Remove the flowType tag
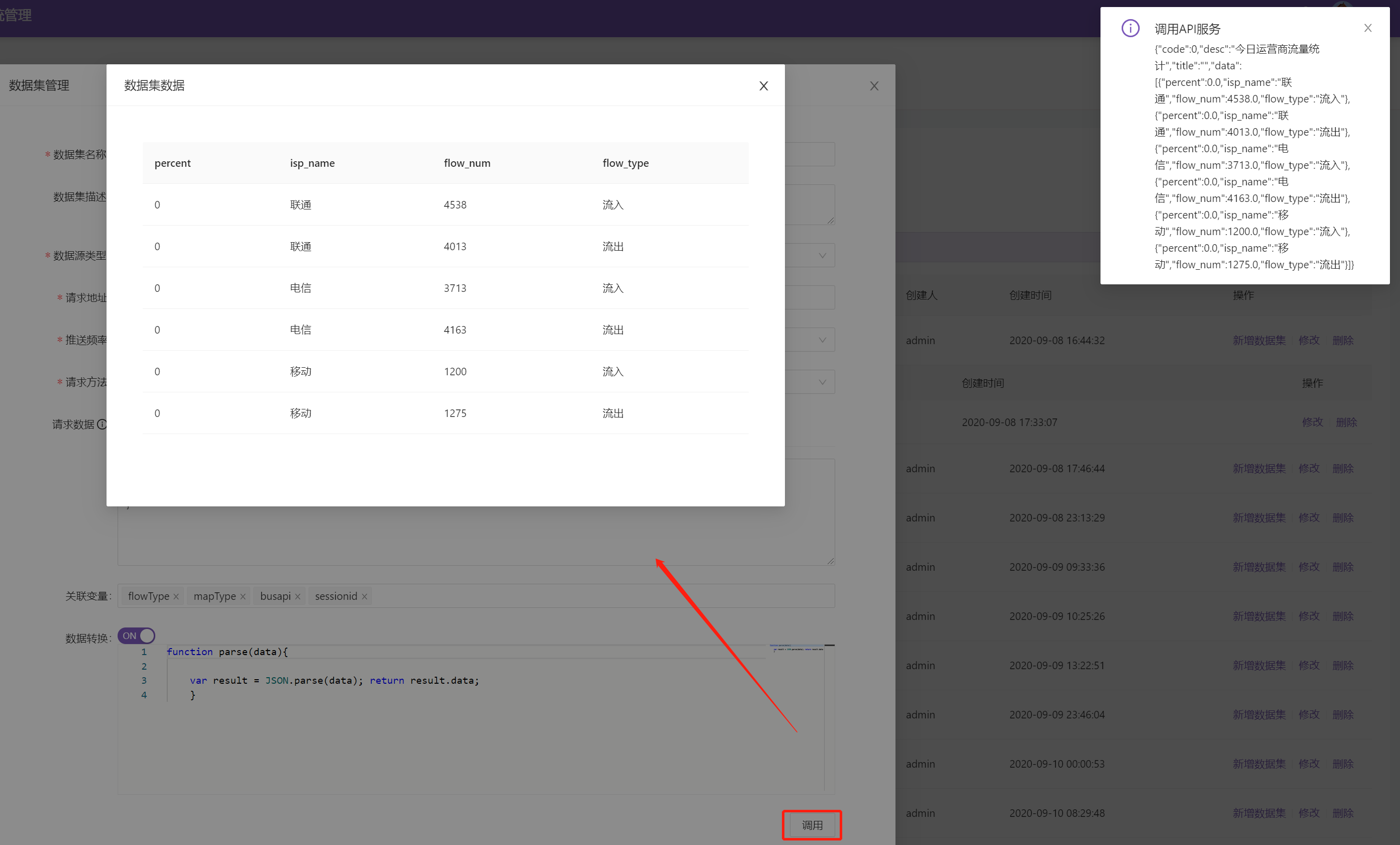This screenshot has height=845, width=1400. (176, 596)
